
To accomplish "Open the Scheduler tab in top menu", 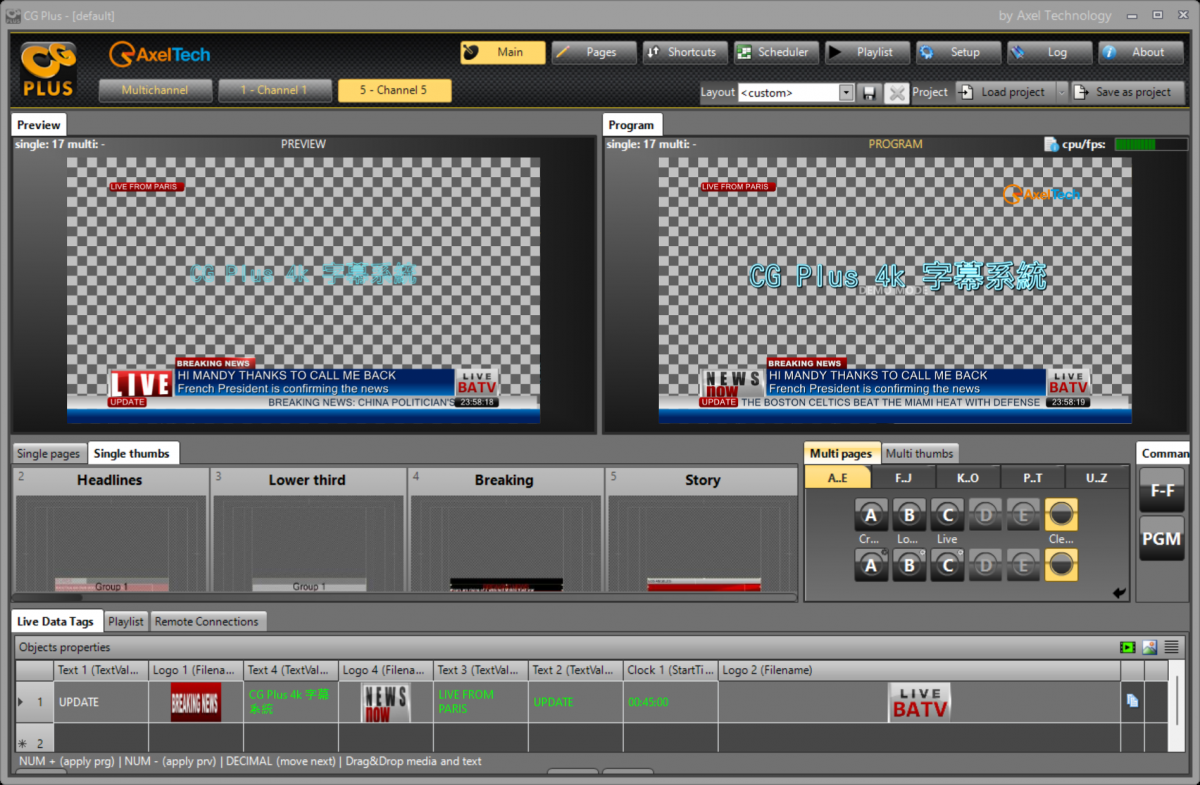I will tap(776, 52).
